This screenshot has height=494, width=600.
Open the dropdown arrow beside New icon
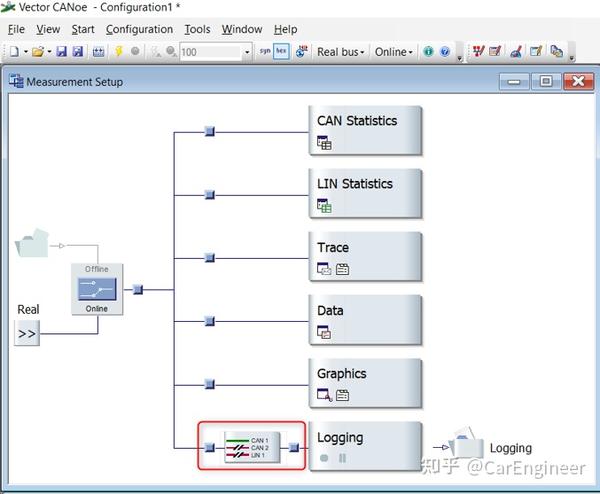click(26, 52)
